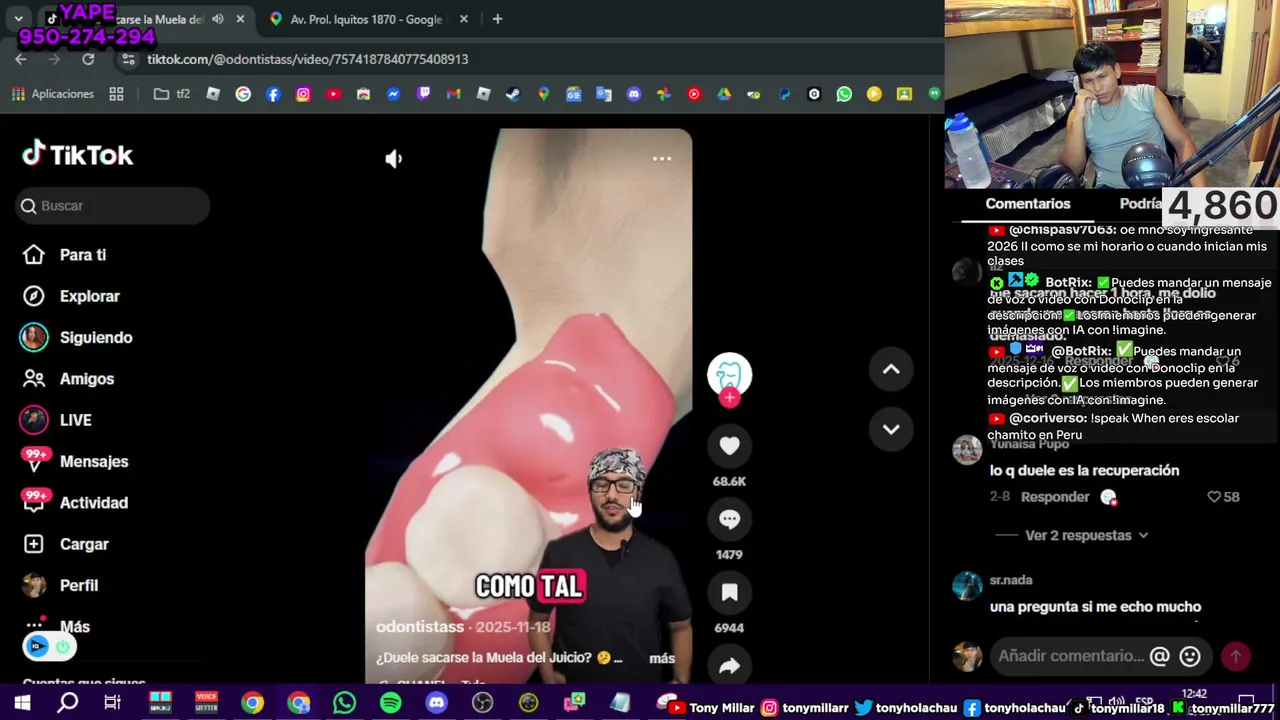1280x720 pixels.
Task: Expand the caption with the más link
Action: [662, 658]
